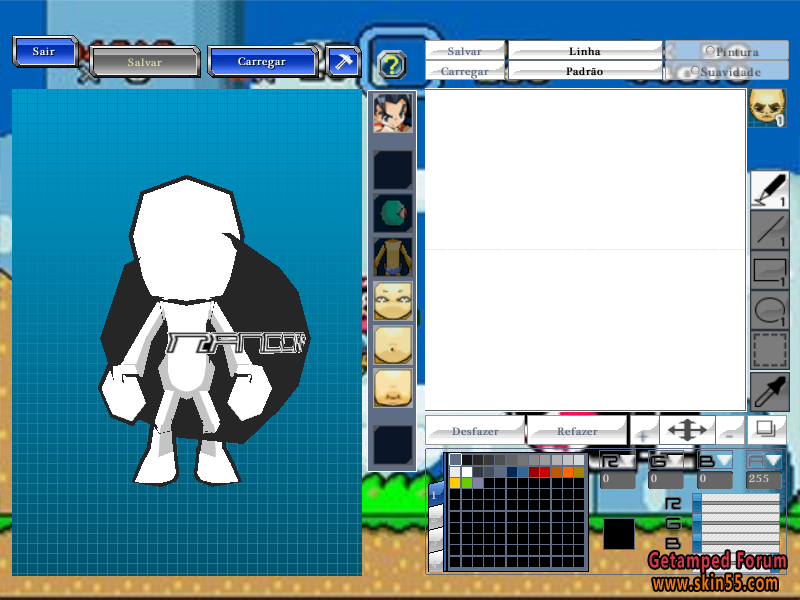Select the face with eyes thumbnail
This screenshot has height=600, width=800.
[x=392, y=301]
